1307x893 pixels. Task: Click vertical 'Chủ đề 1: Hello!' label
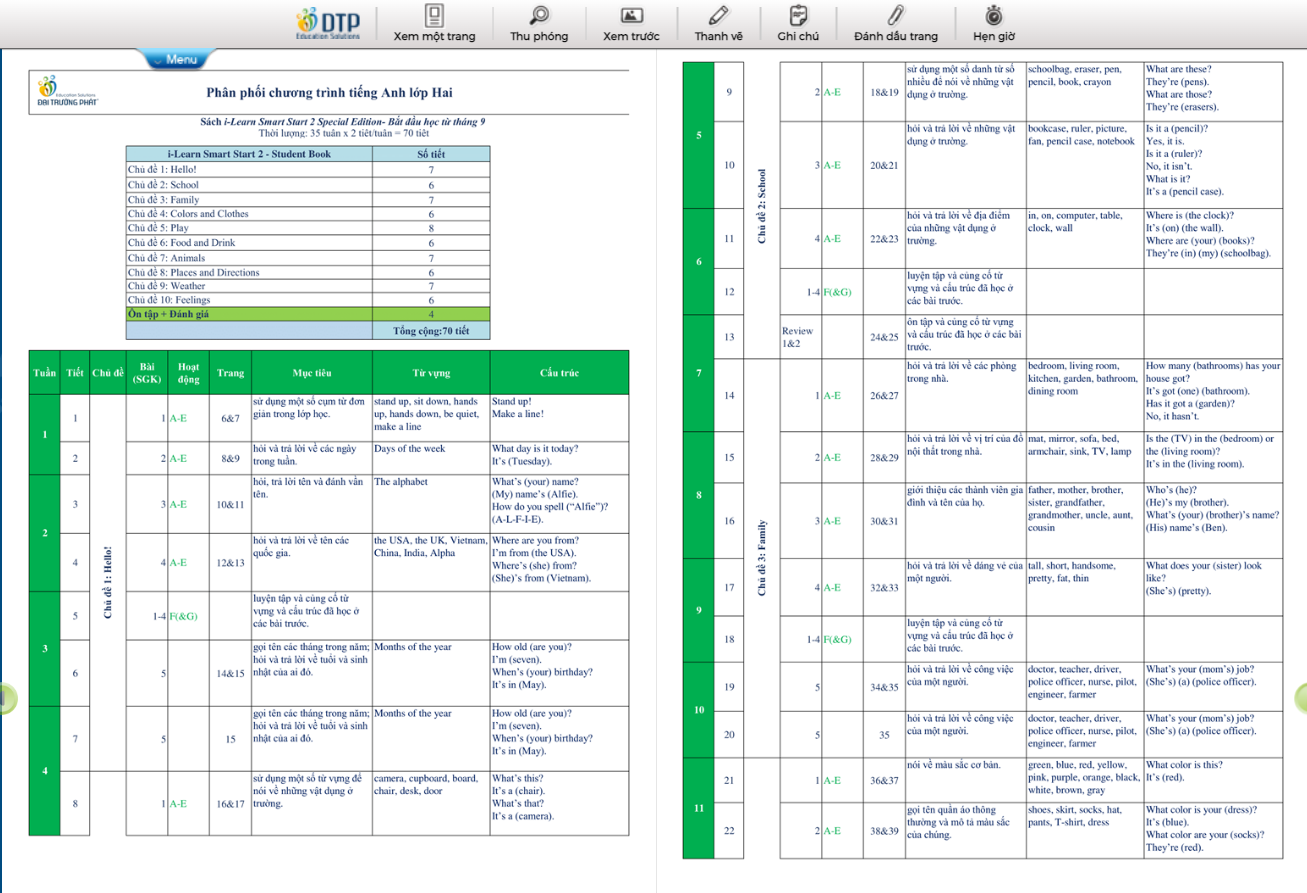(108, 581)
